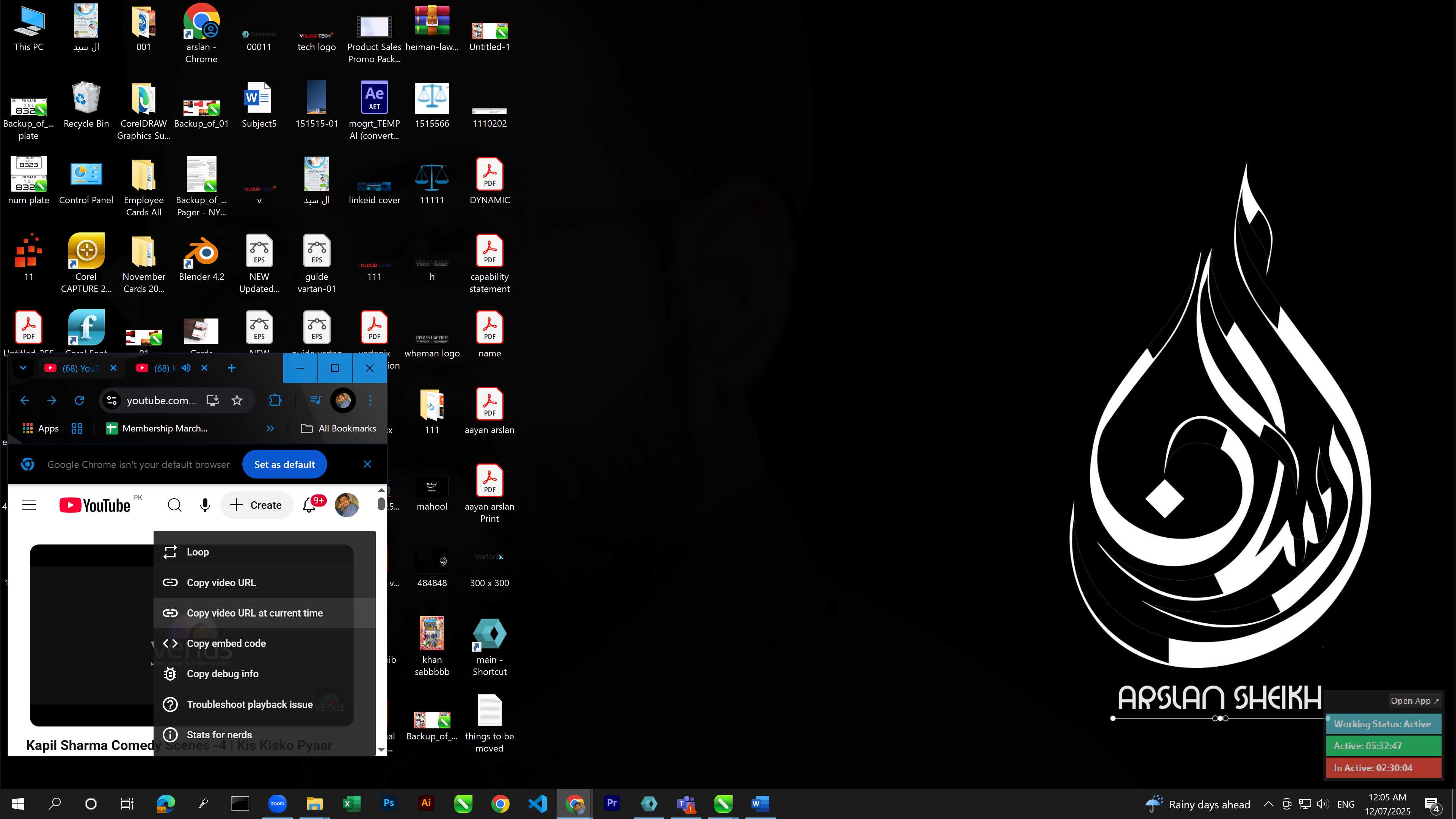Open the Control Panel desktop icon
Image resolution: width=1456 pixels, height=819 pixels.
point(86,182)
